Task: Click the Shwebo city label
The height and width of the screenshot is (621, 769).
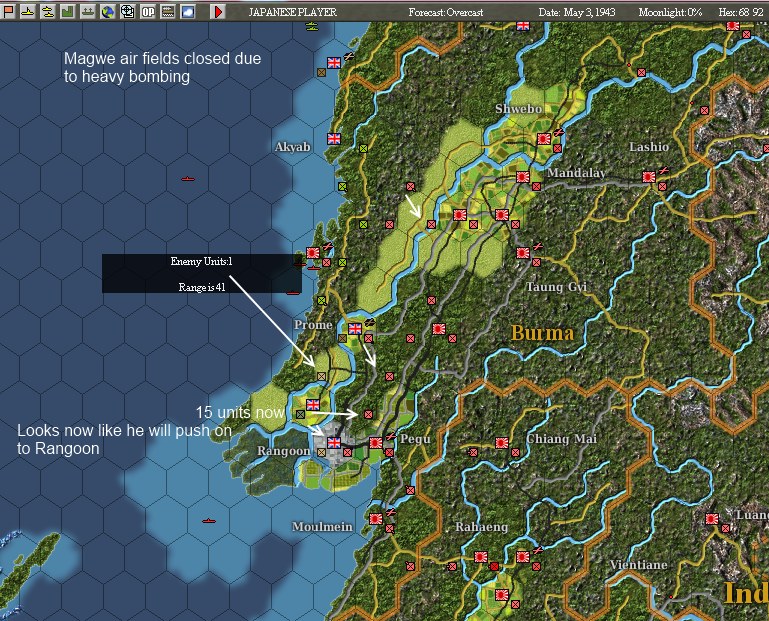Action: coord(518,109)
